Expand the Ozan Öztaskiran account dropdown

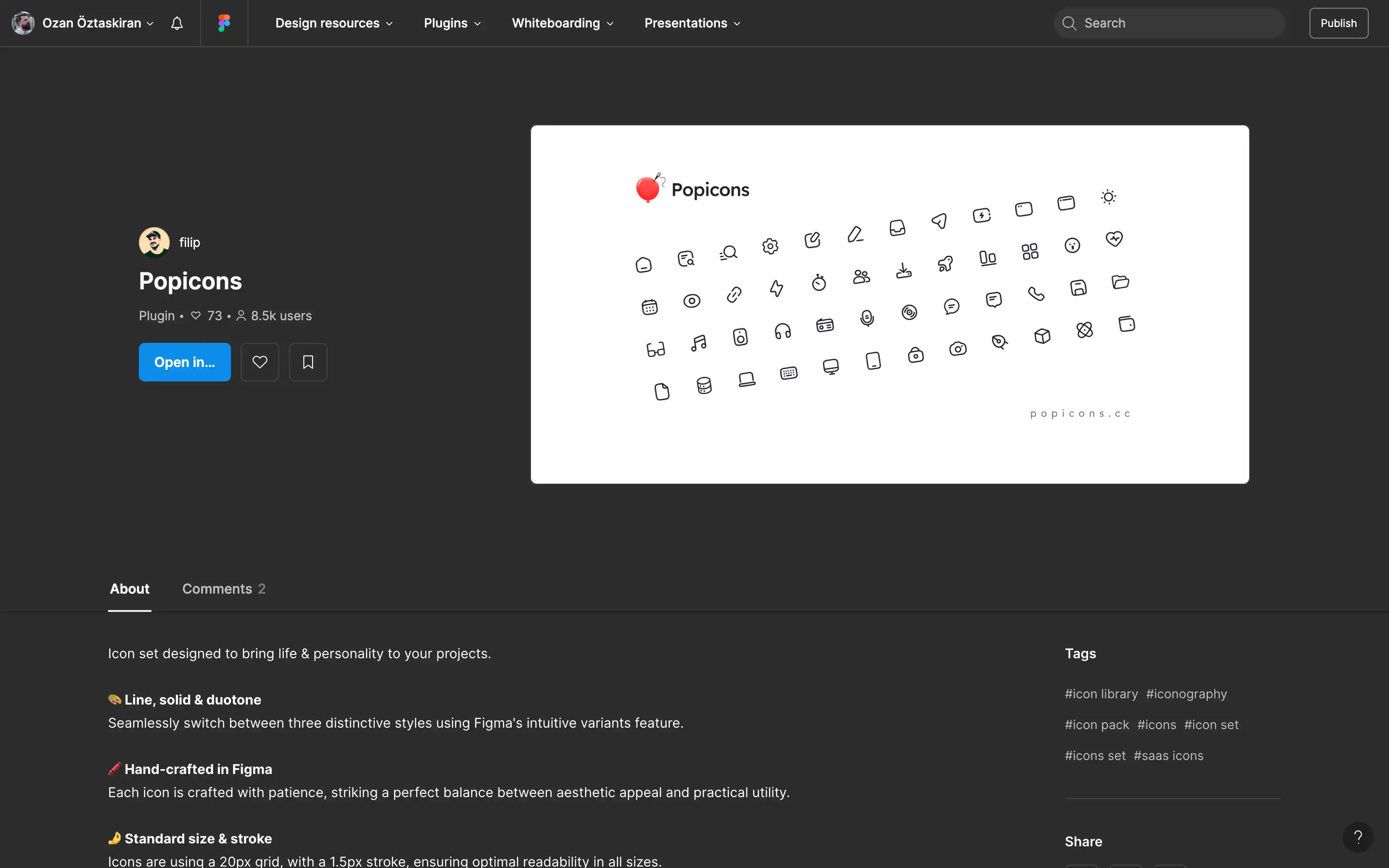click(97, 23)
